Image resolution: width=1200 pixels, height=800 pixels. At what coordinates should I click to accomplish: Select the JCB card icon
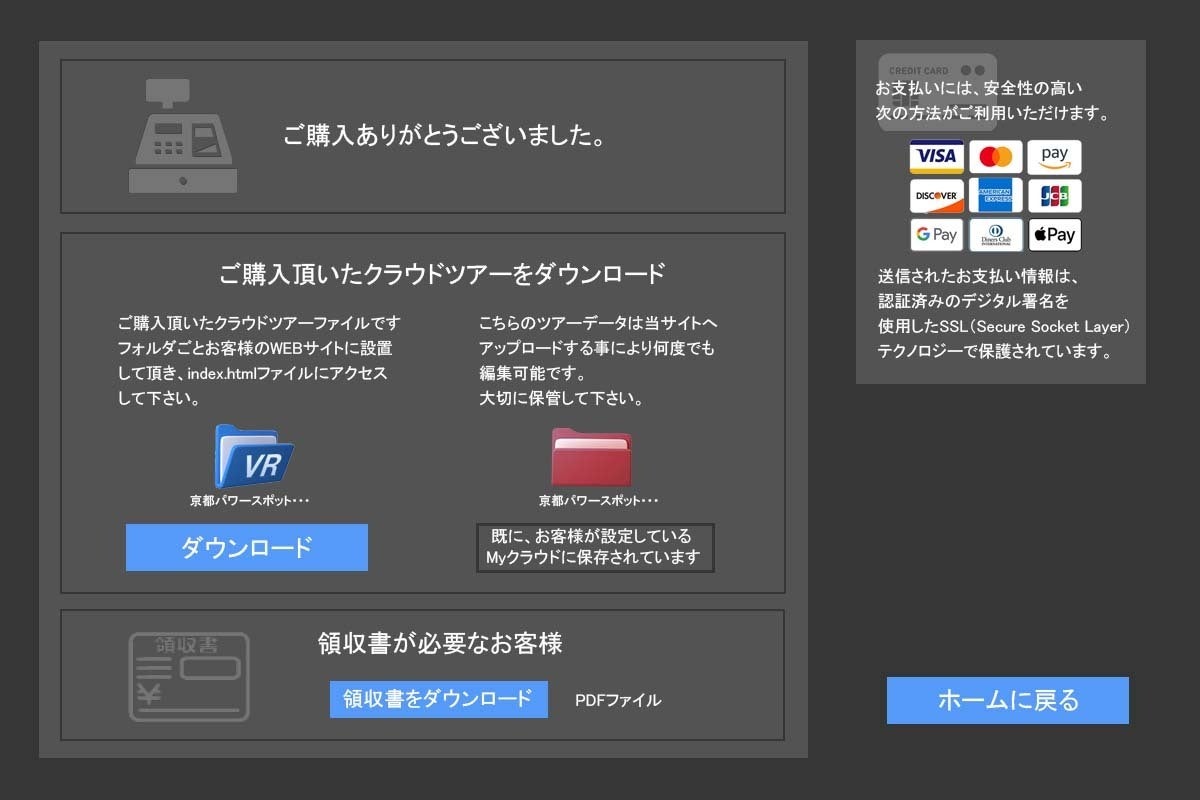pos(1054,196)
